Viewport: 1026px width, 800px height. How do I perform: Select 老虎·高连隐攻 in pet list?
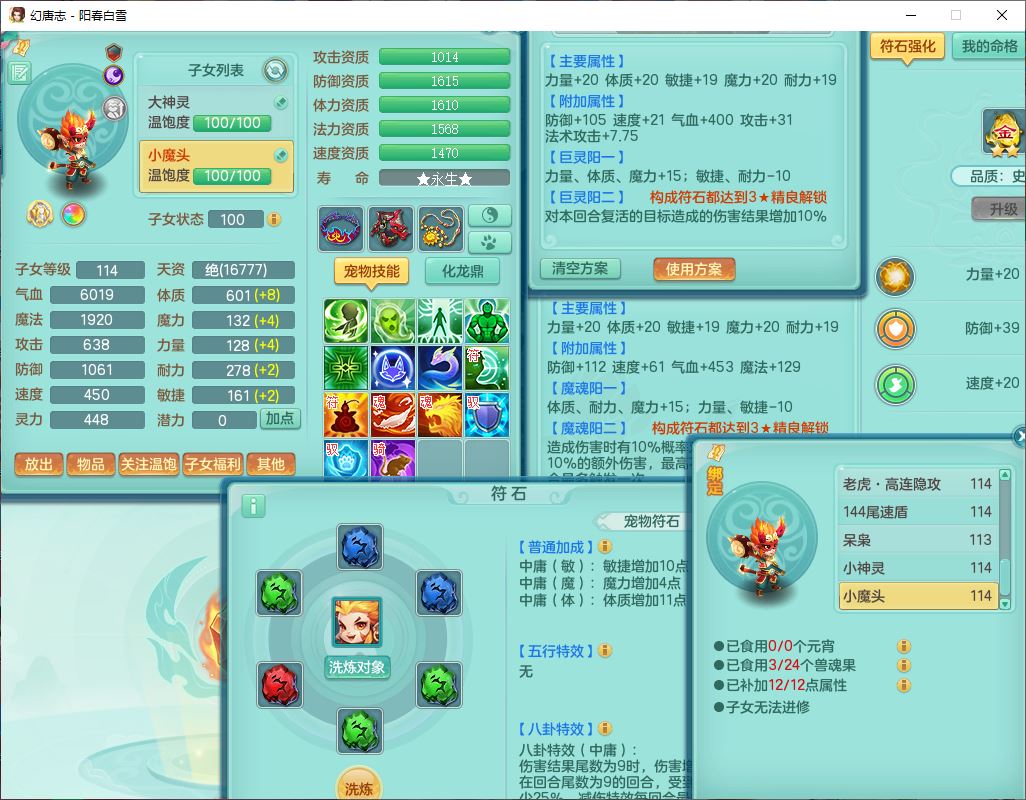click(917, 483)
